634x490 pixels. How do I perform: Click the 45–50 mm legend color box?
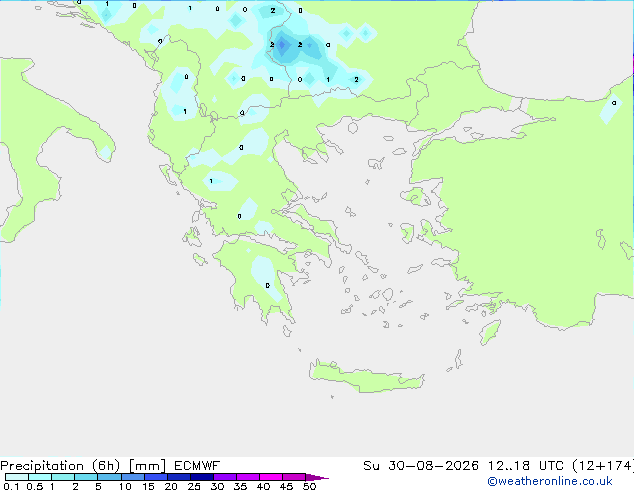[x=294, y=477]
